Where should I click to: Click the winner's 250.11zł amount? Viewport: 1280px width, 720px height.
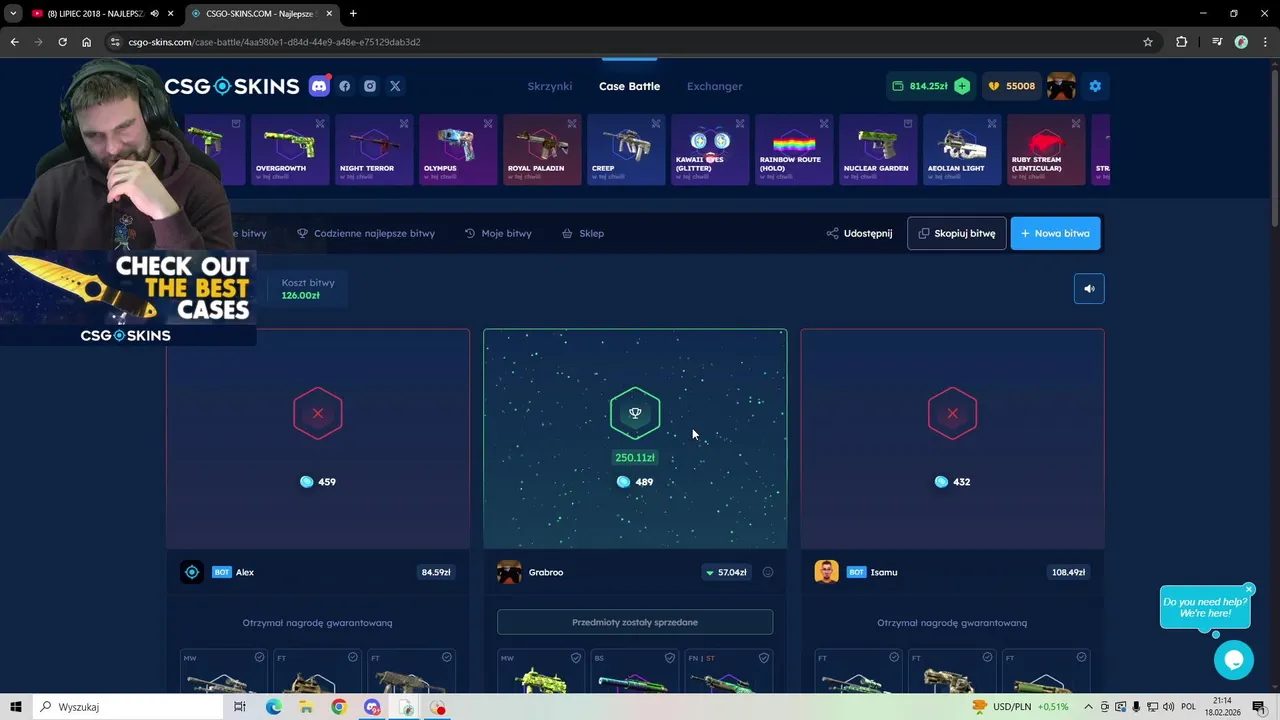635,458
